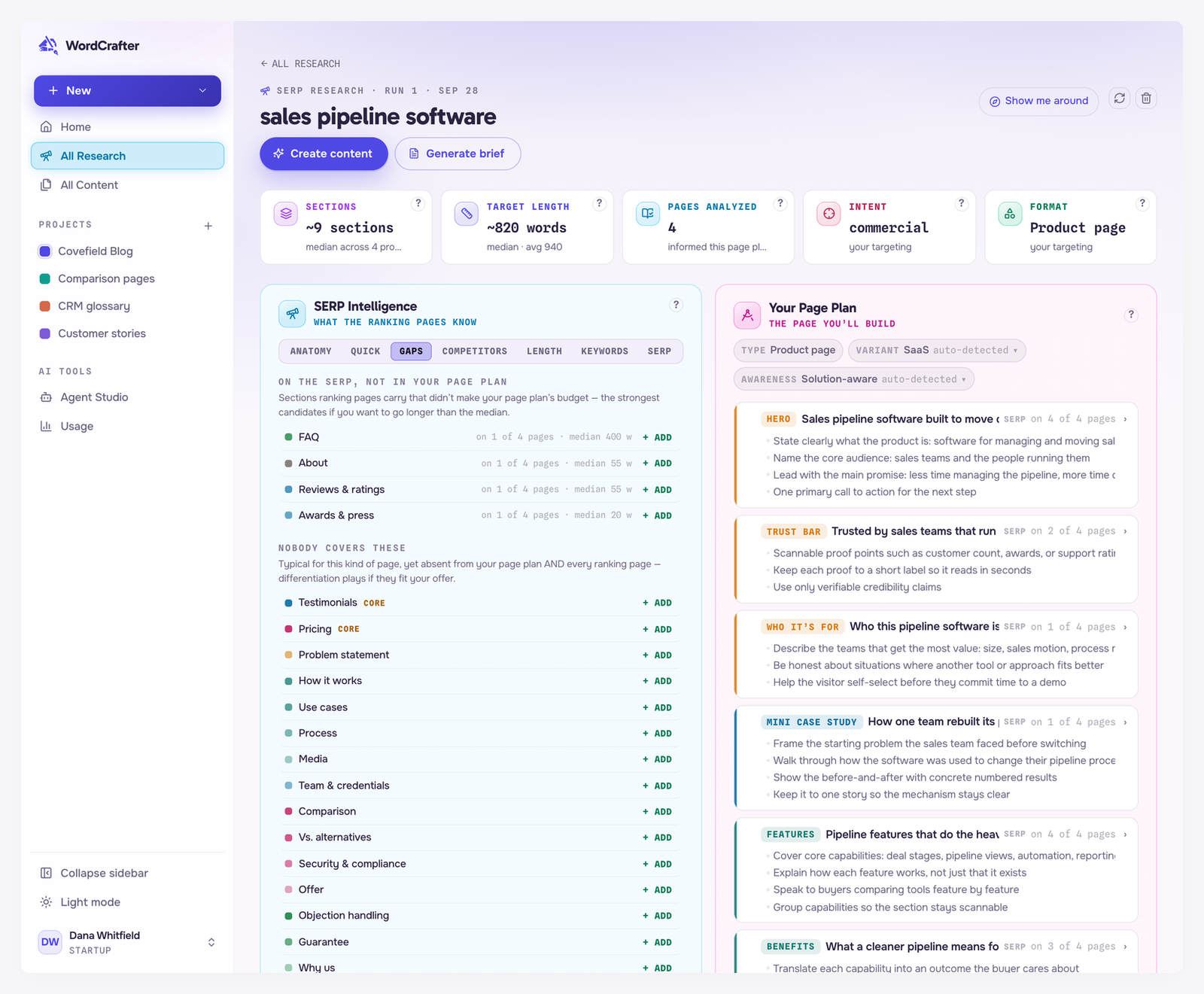
Task: Select the Type Product page chip
Action: point(788,351)
